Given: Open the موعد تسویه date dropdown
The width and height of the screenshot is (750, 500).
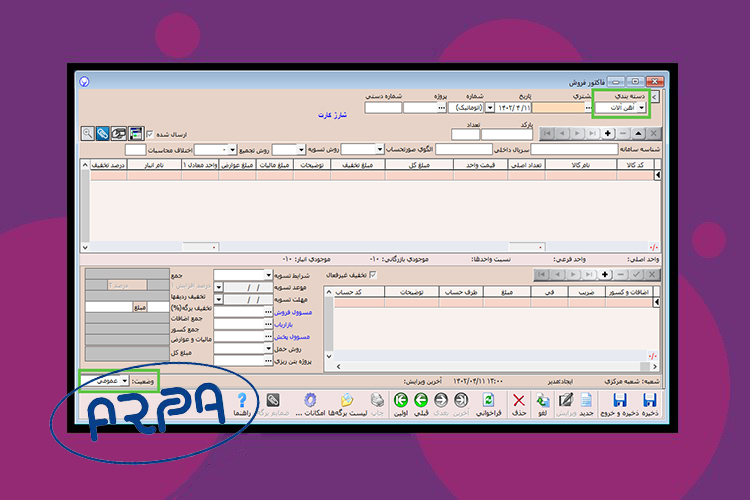Looking at the screenshot, I should (x=219, y=287).
